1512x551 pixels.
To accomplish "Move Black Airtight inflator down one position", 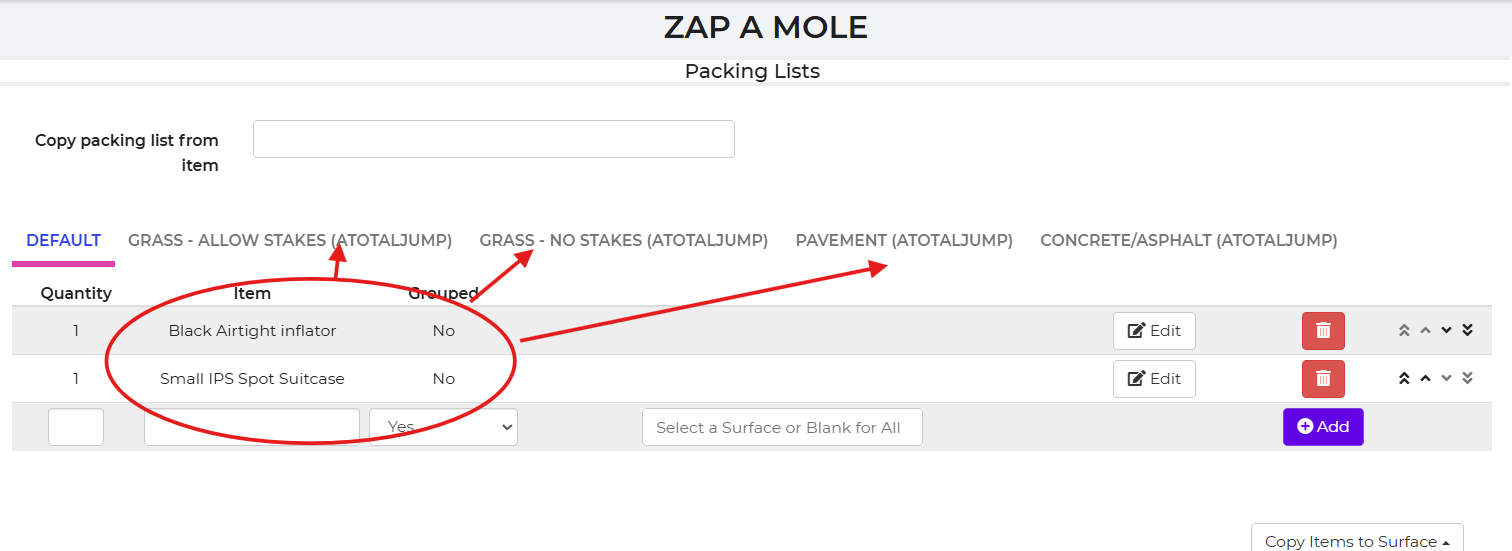I will click(1446, 331).
